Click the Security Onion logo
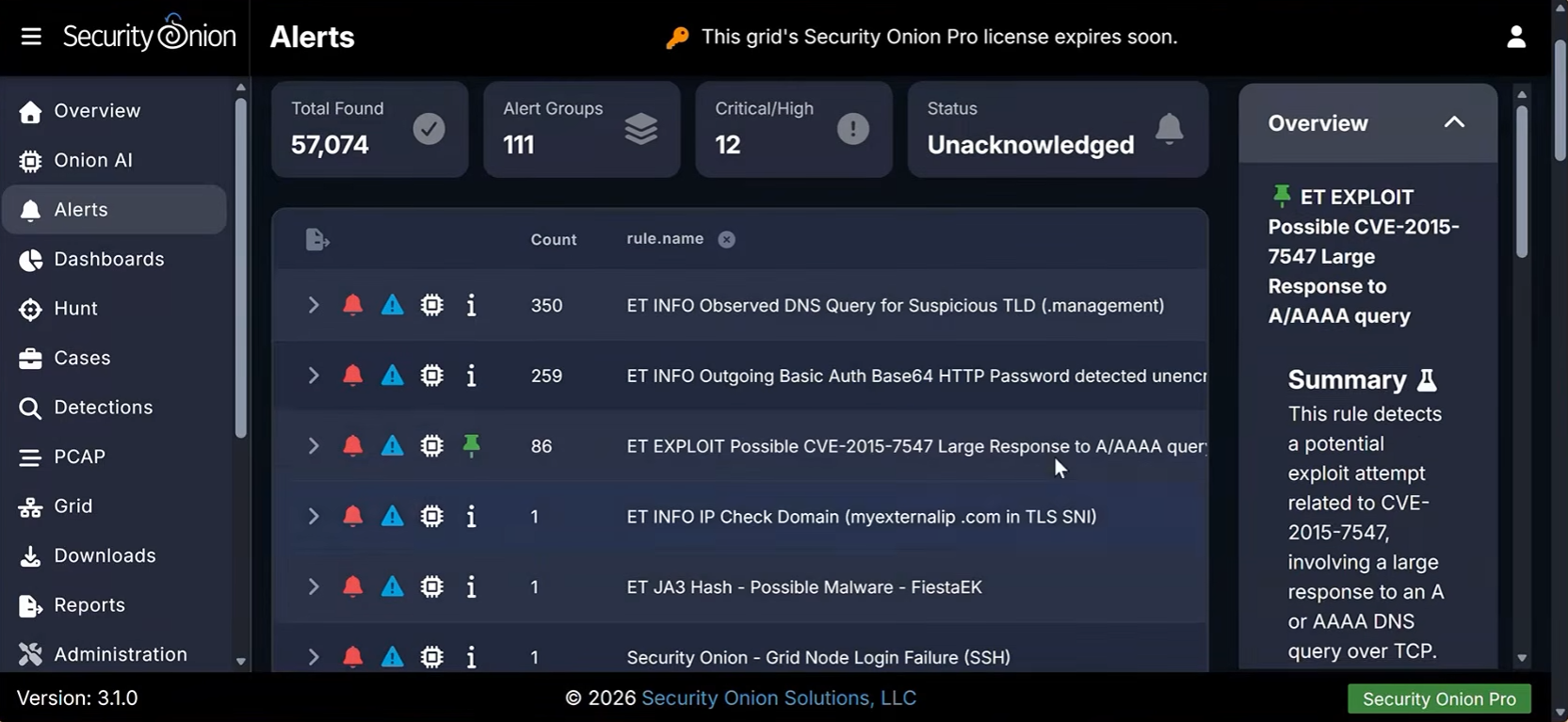 tap(149, 34)
